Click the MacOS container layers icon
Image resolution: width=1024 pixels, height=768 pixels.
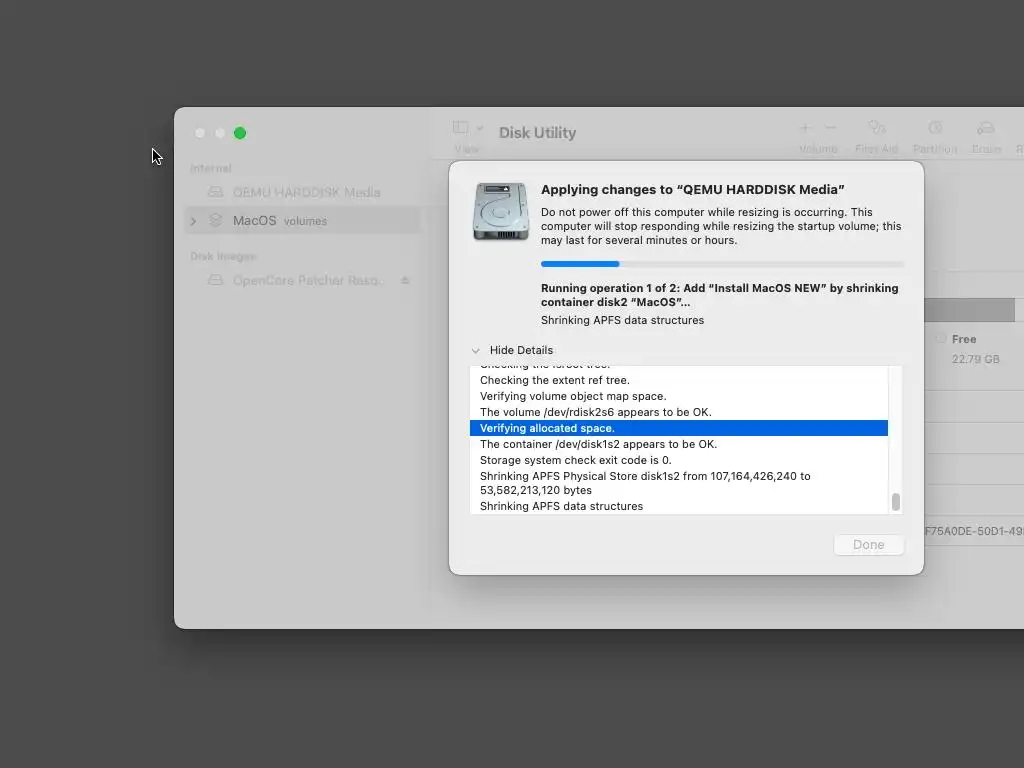click(x=216, y=221)
